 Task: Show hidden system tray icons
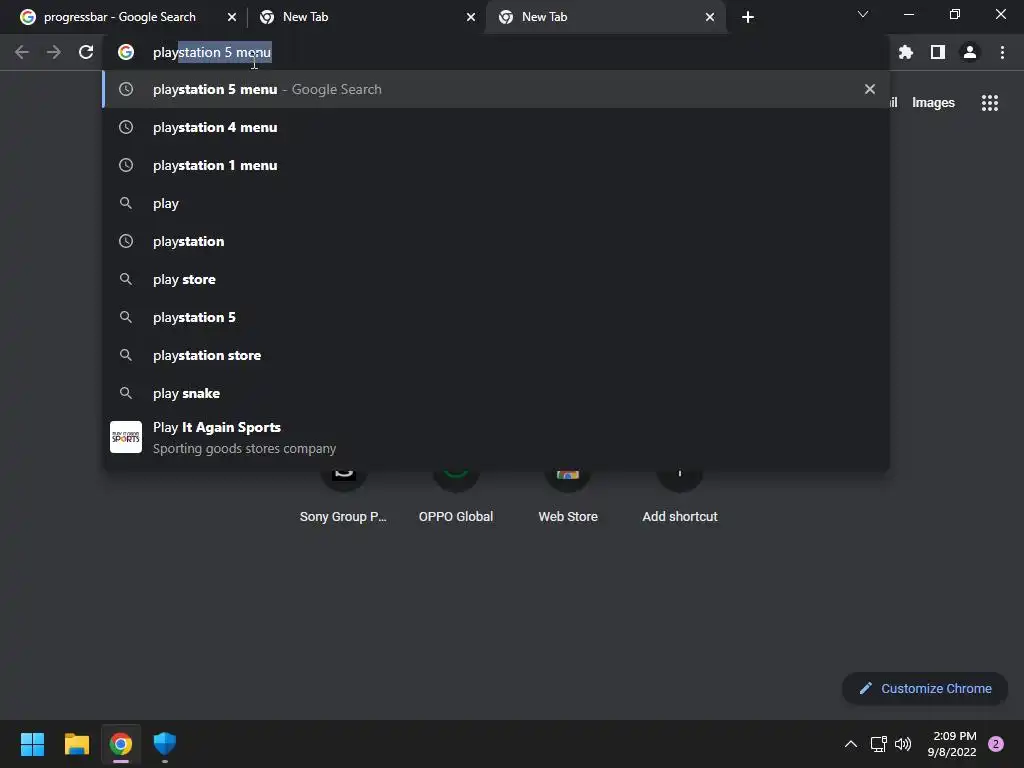tap(851, 744)
